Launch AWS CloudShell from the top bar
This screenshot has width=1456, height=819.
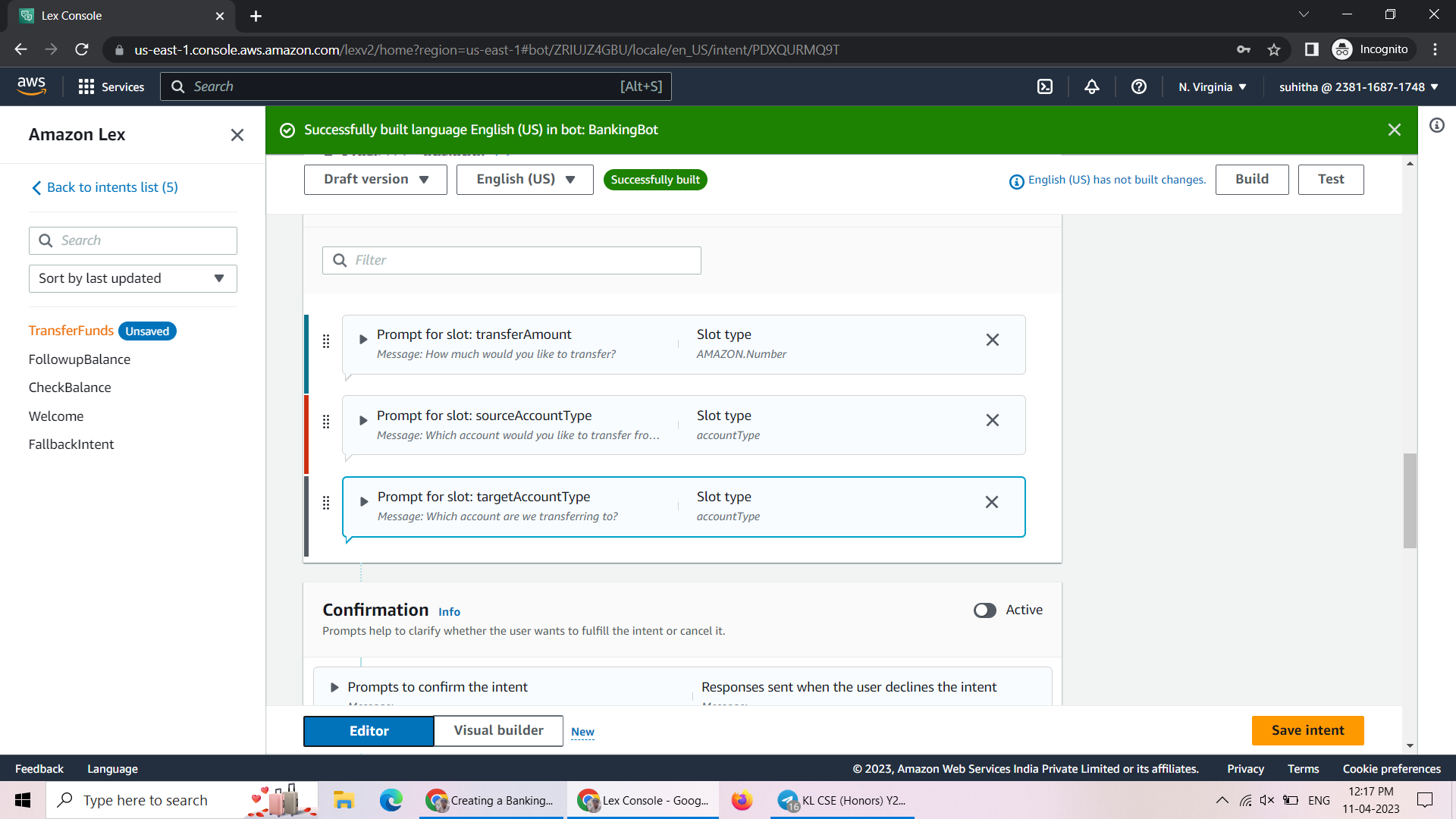[1044, 86]
